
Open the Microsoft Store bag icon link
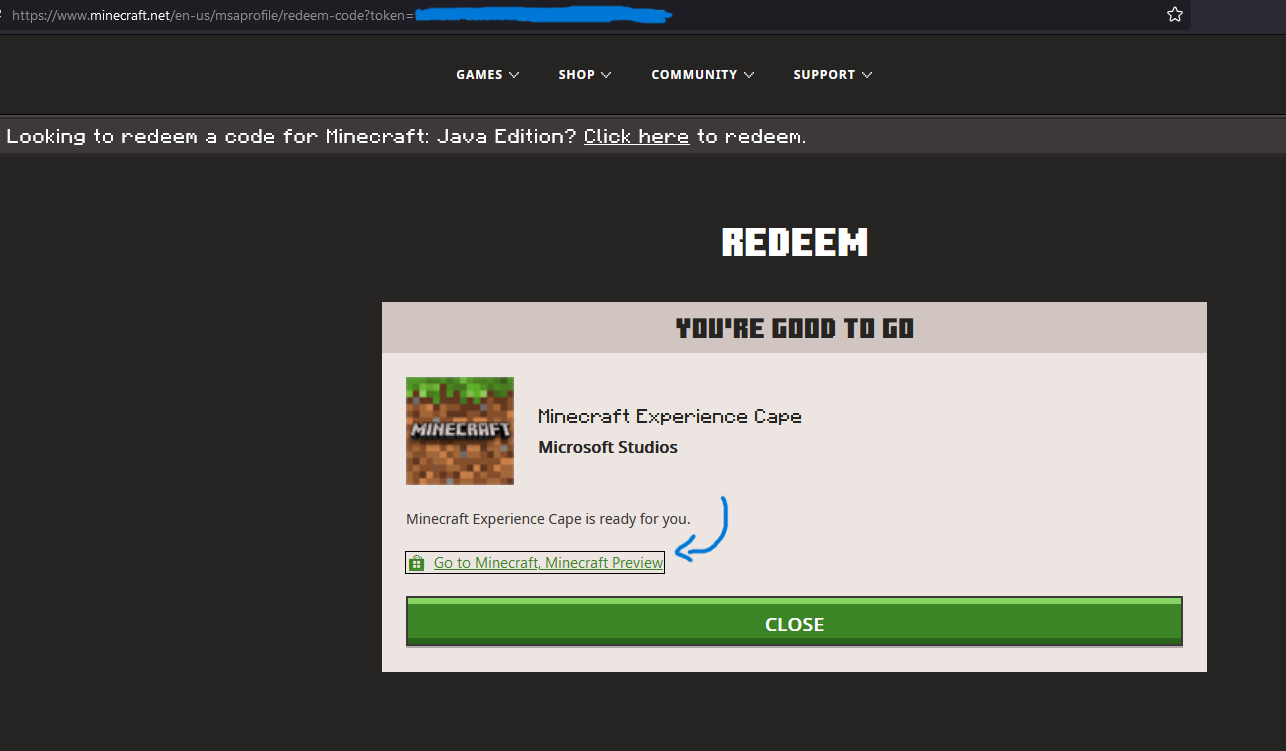pos(417,563)
